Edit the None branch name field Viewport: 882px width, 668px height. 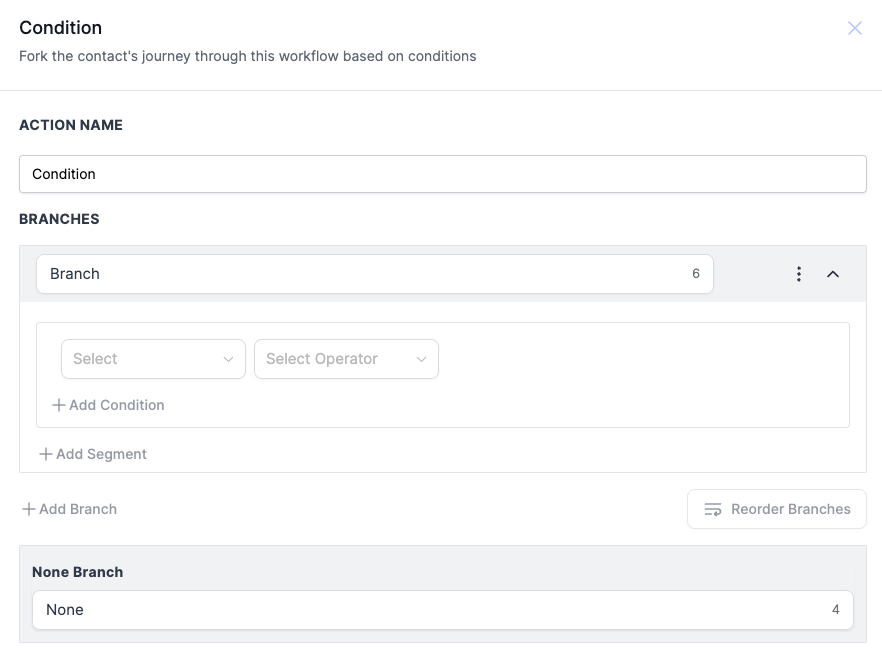(x=443, y=610)
